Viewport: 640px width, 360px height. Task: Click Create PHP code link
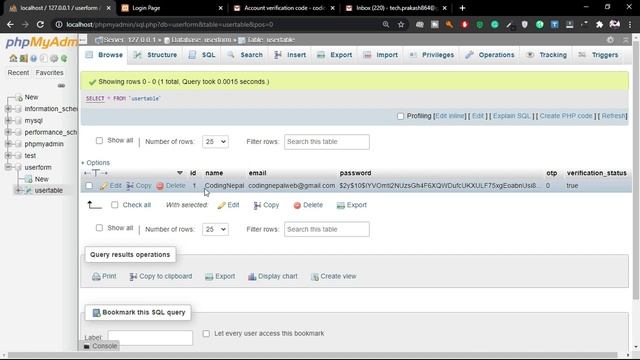coord(566,116)
